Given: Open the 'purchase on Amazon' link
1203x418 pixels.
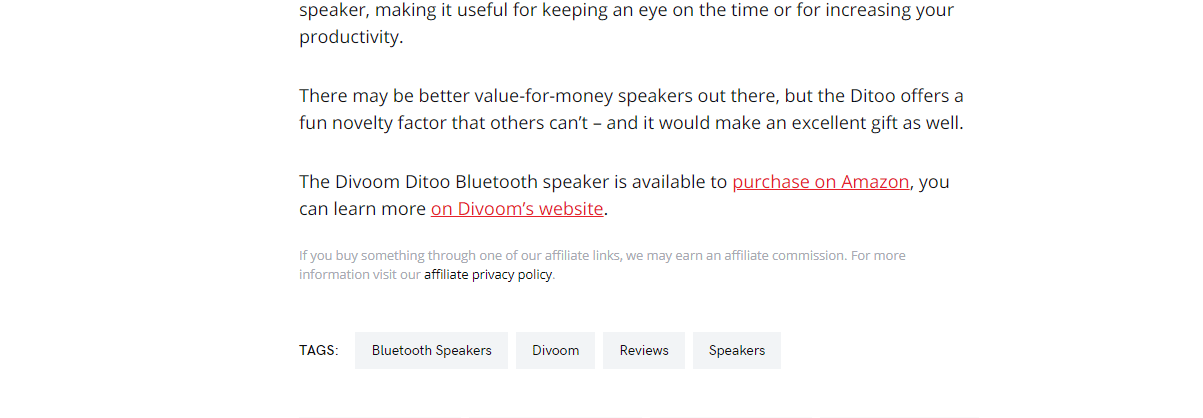Looking at the screenshot, I should (x=820, y=182).
